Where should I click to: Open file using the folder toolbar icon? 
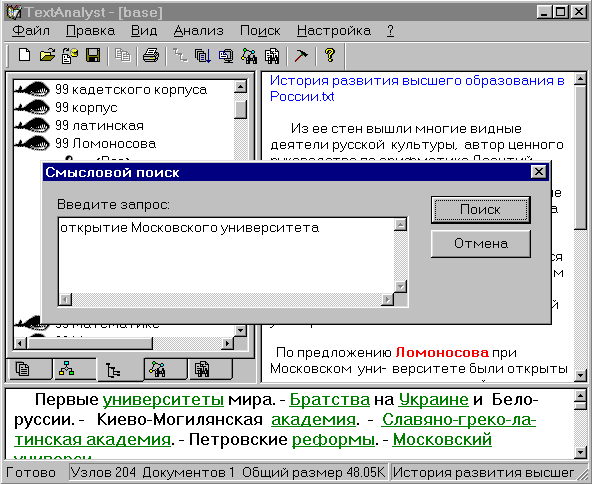[x=48, y=55]
